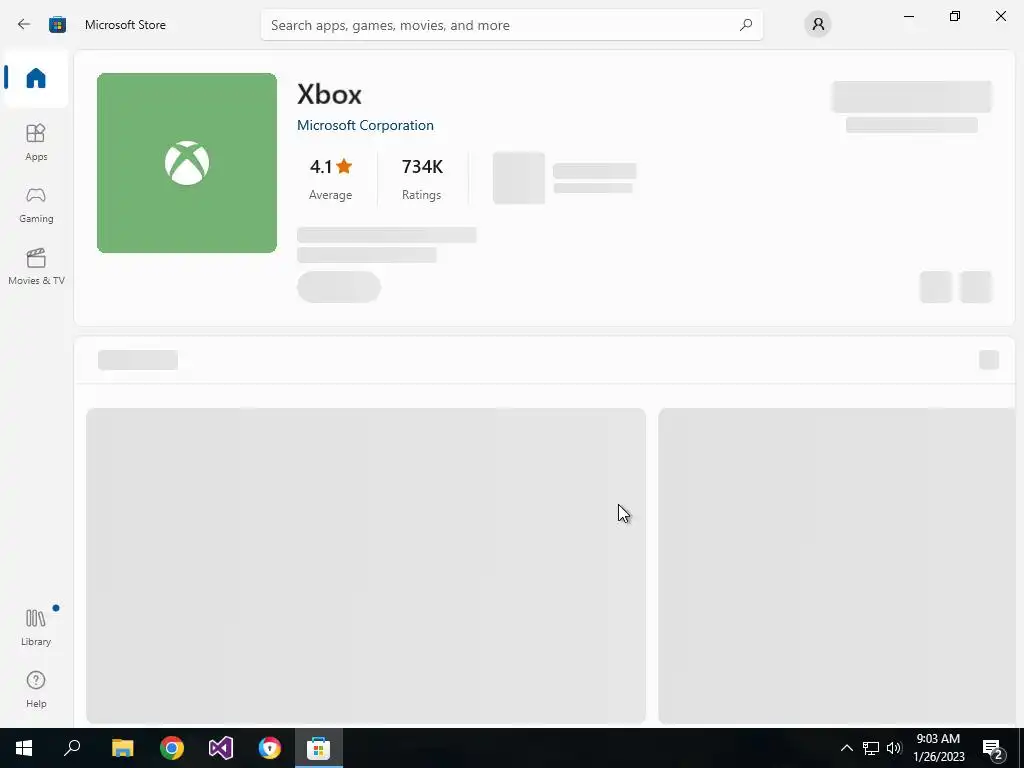Open the Library section
The width and height of the screenshot is (1024, 768).
[36, 627]
